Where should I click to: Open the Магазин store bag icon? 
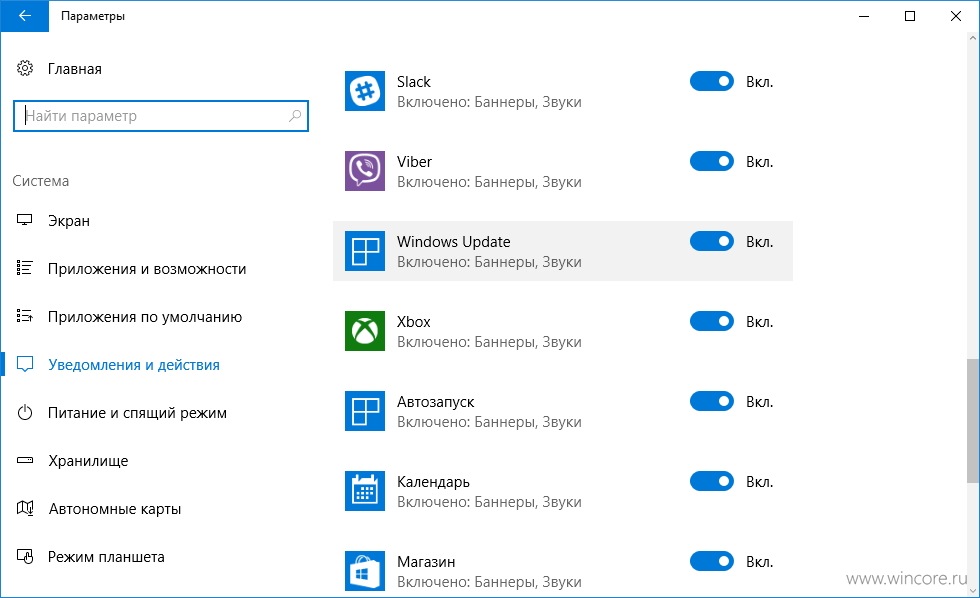coord(364,571)
